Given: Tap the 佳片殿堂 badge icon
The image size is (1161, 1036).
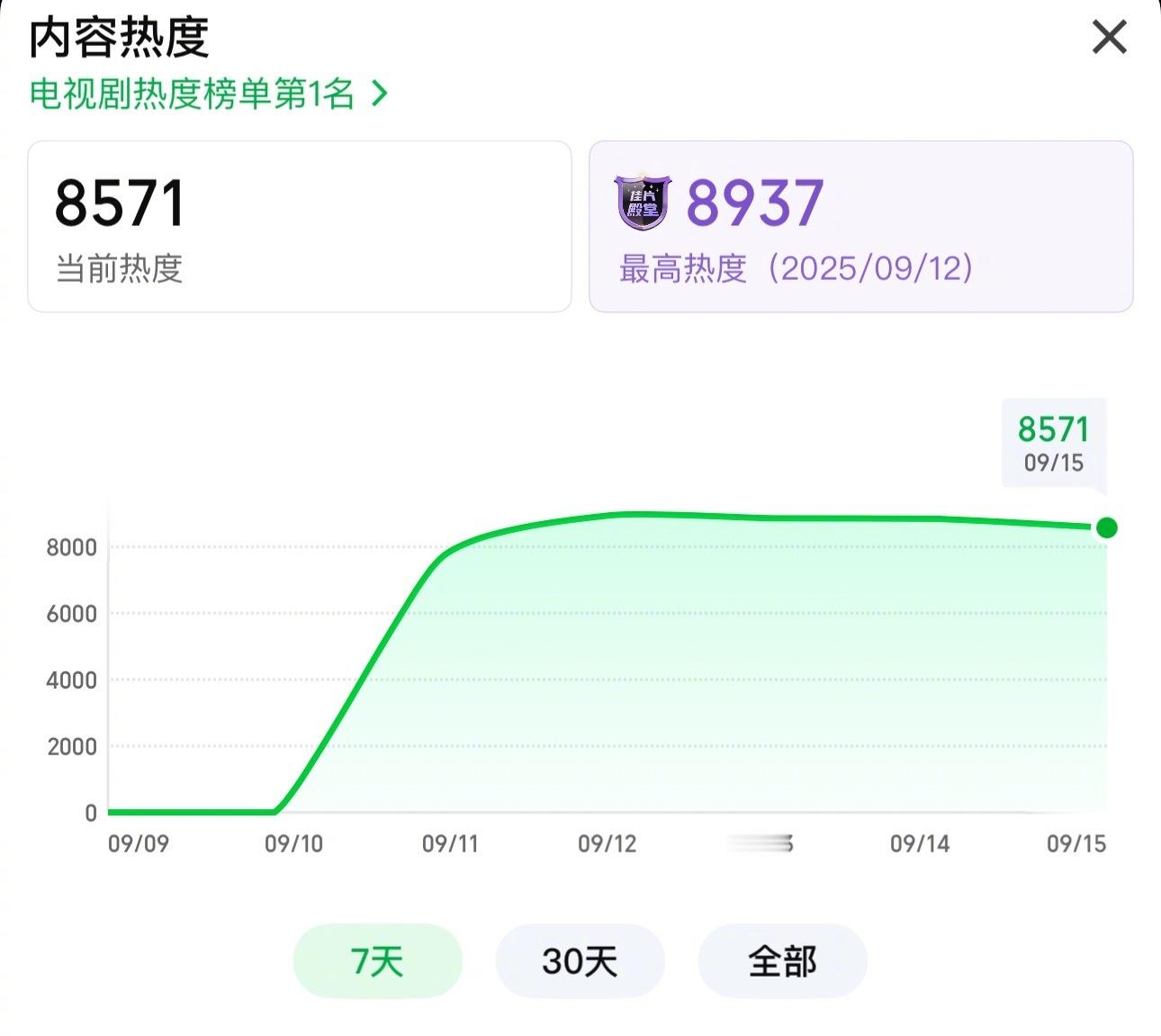Looking at the screenshot, I should click(x=643, y=203).
